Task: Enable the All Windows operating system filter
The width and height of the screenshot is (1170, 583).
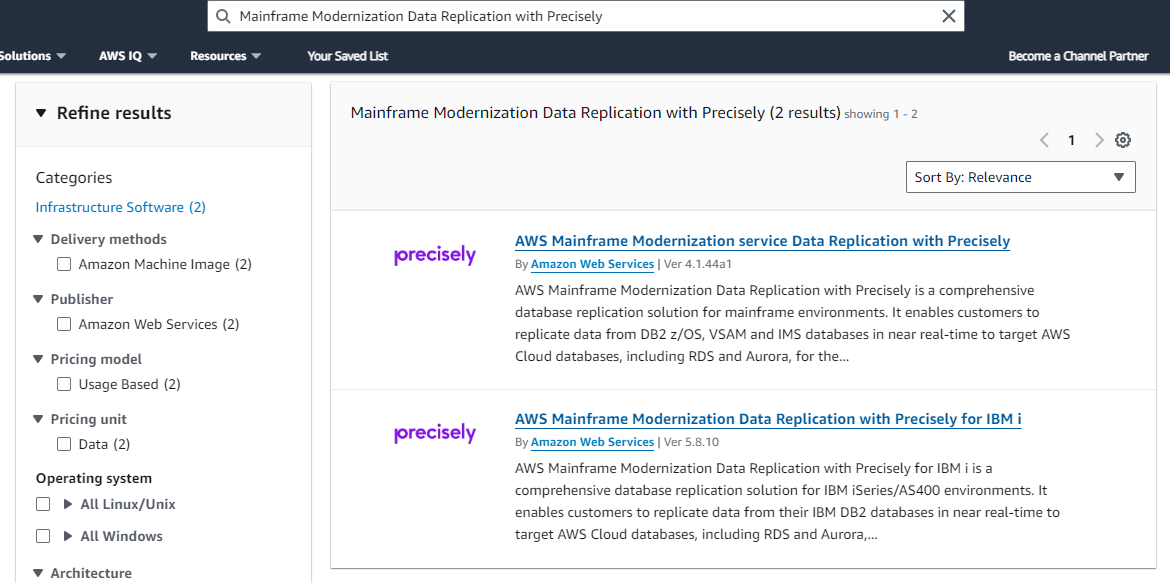Action: [x=43, y=535]
